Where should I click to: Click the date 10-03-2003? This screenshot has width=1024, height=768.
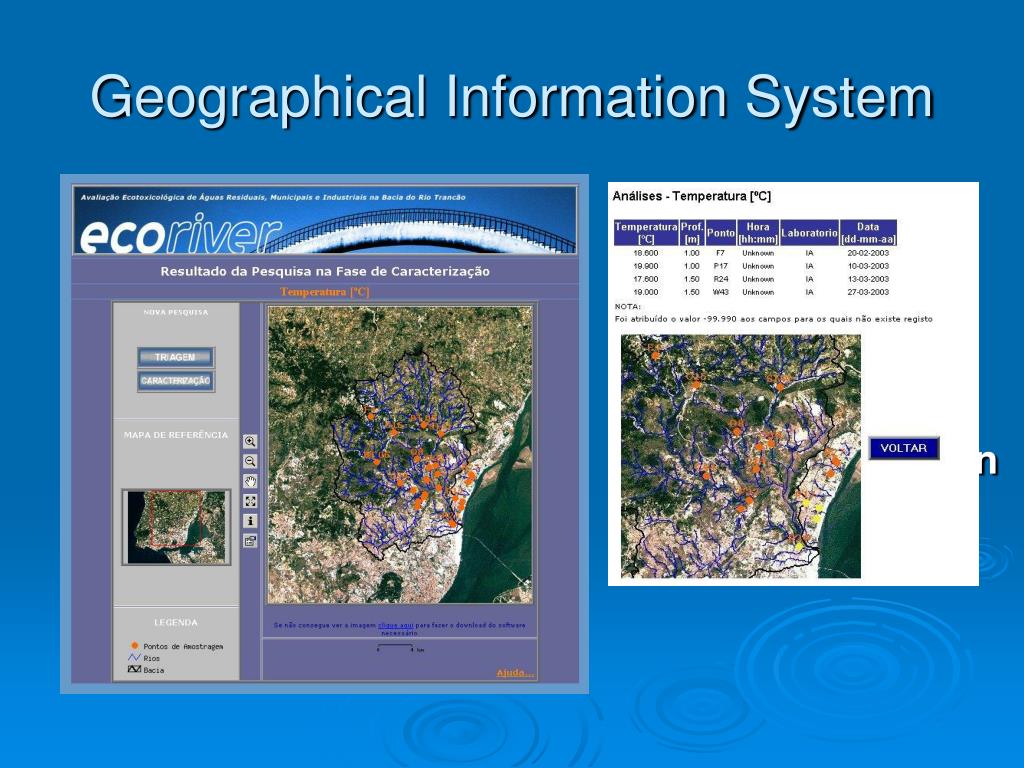pyautogui.click(x=868, y=266)
